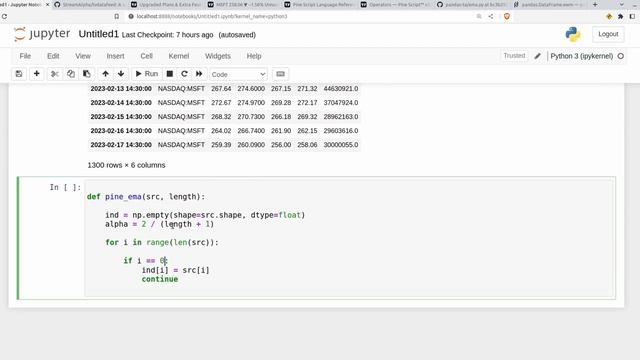Screen dimensions: 640x360
Task: Run the current cell
Action: point(147,74)
